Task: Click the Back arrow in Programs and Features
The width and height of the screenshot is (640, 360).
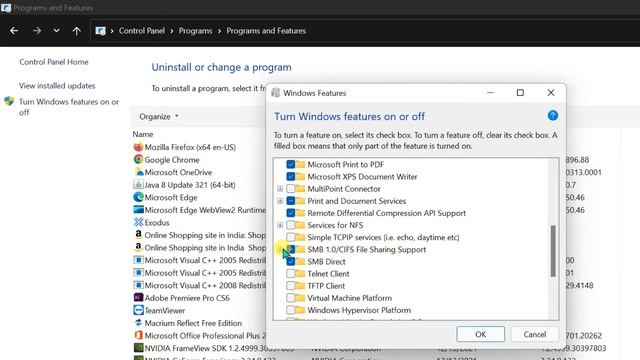Action: click(14, 31)
